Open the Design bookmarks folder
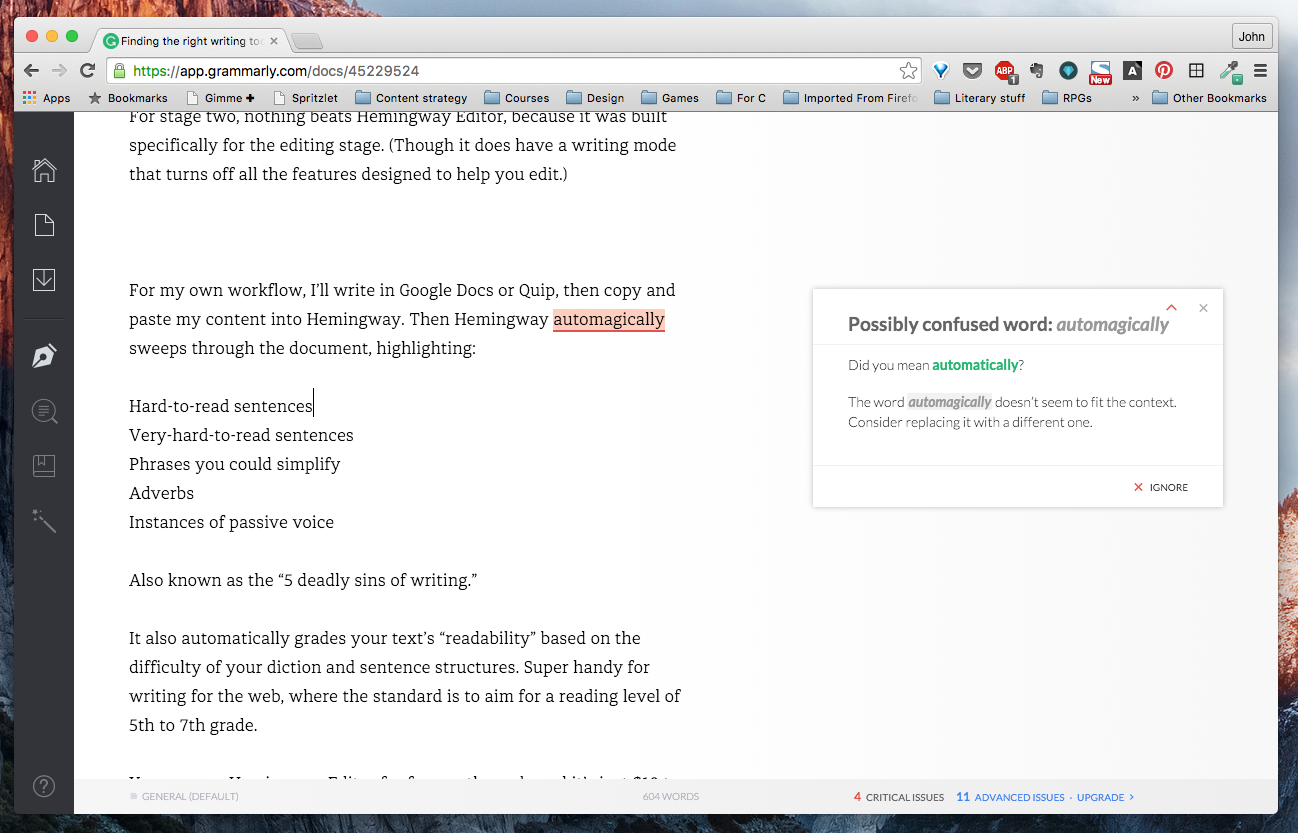Viewport: 1298px width, 833px height. [x=595, y=98]
